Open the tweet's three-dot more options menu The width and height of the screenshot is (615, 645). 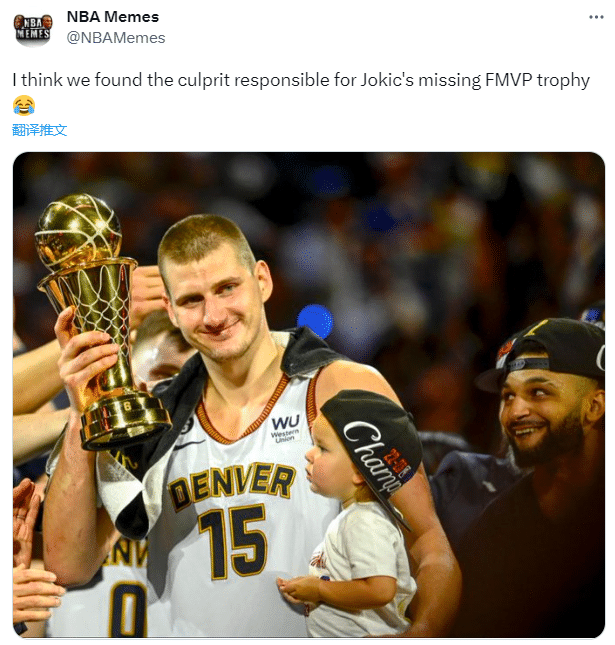pos(596,17)
